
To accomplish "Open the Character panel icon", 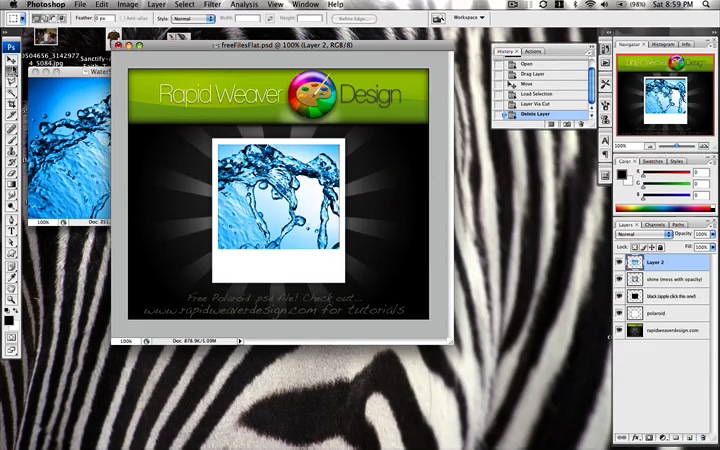I will [x=605, y=141].
